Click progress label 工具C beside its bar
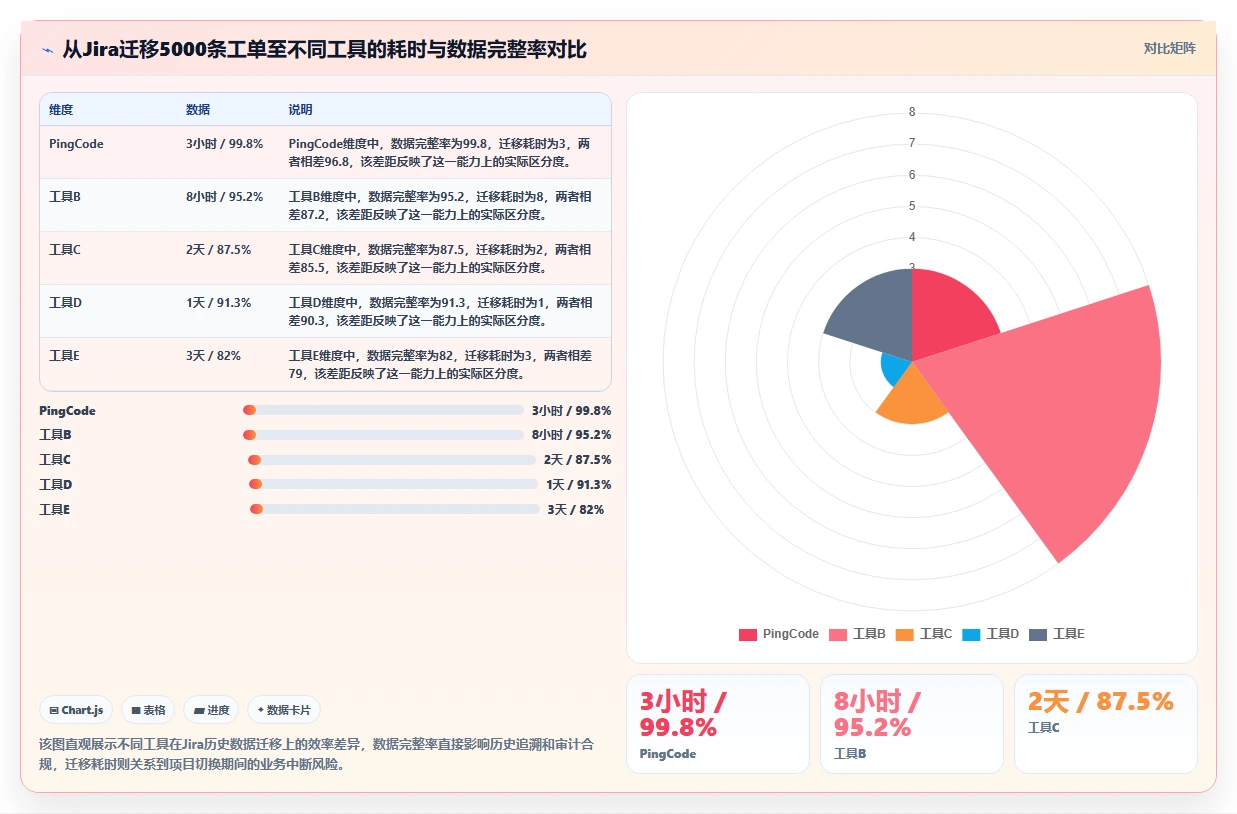Viewport: 1237px width, 814px height. pyautogui.click(x=55, y=460)
